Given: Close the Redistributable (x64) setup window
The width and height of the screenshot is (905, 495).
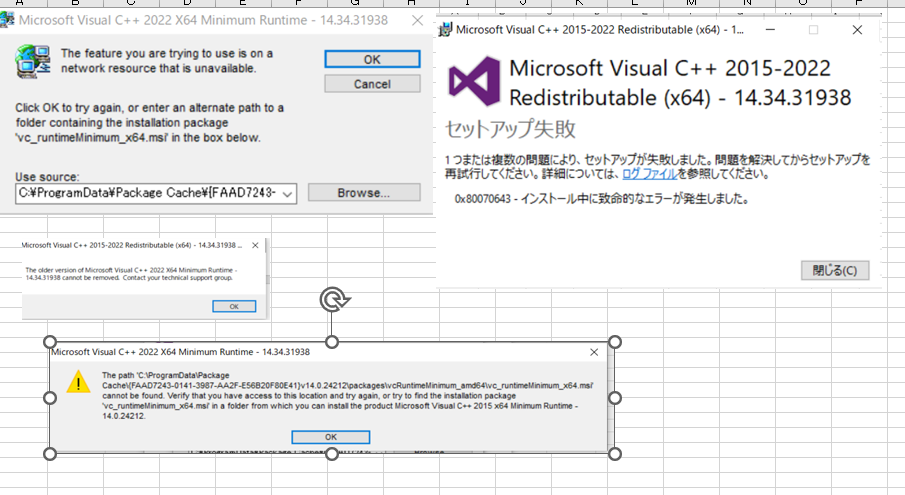Looking at the screenshot, I should tap(857, 29).
